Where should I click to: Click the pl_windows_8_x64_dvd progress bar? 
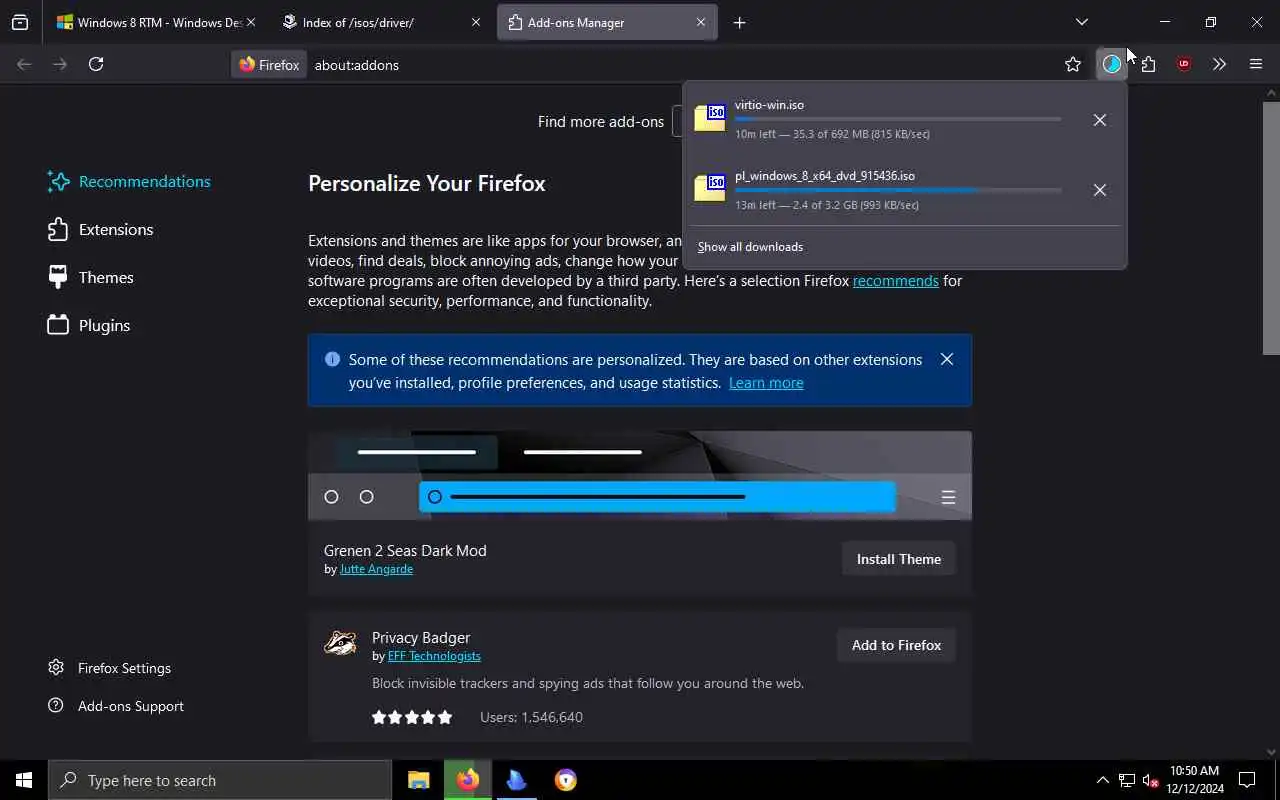[898, 190]
